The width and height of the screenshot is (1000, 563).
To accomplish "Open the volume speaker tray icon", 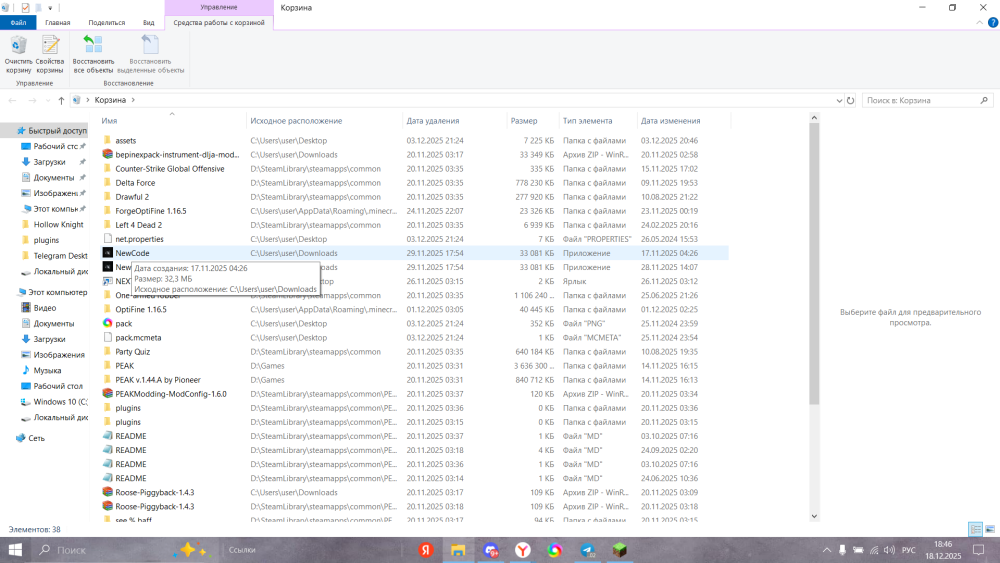I will (890, 550).
